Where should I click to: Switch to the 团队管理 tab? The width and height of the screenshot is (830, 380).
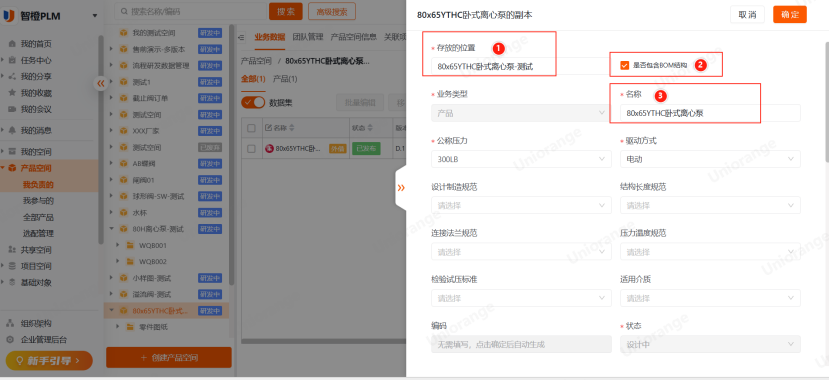point(308,37)
